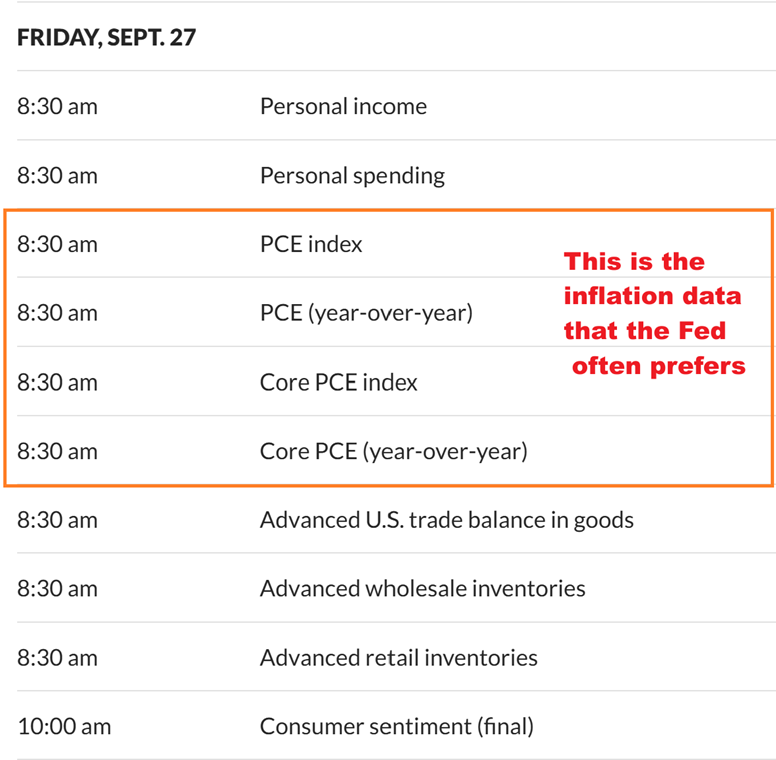The image size is (776, 760).
Task: Select Advanced wholesale inventories event
Action: pos(422,589)
